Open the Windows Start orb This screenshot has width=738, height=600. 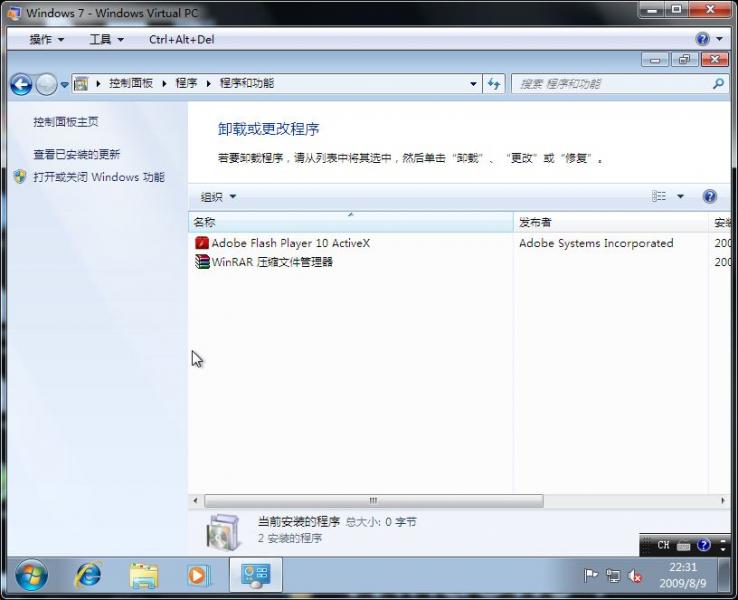point(31,575)
